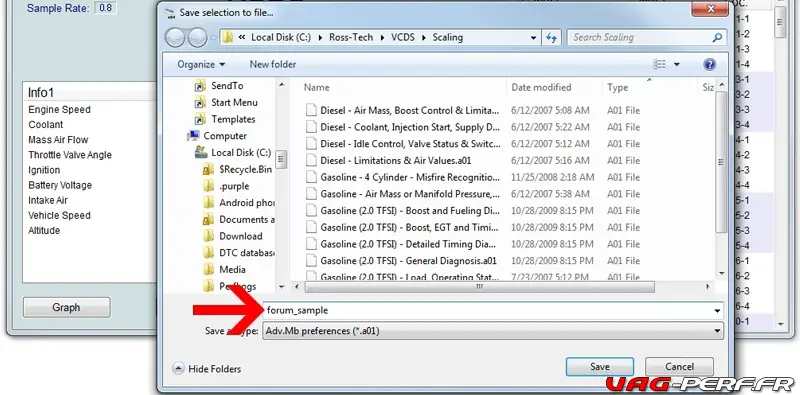Image resolution: width=800 pixels, height=395 pixels.
Task: Click the New folder button
Action: tap(272, 64)
